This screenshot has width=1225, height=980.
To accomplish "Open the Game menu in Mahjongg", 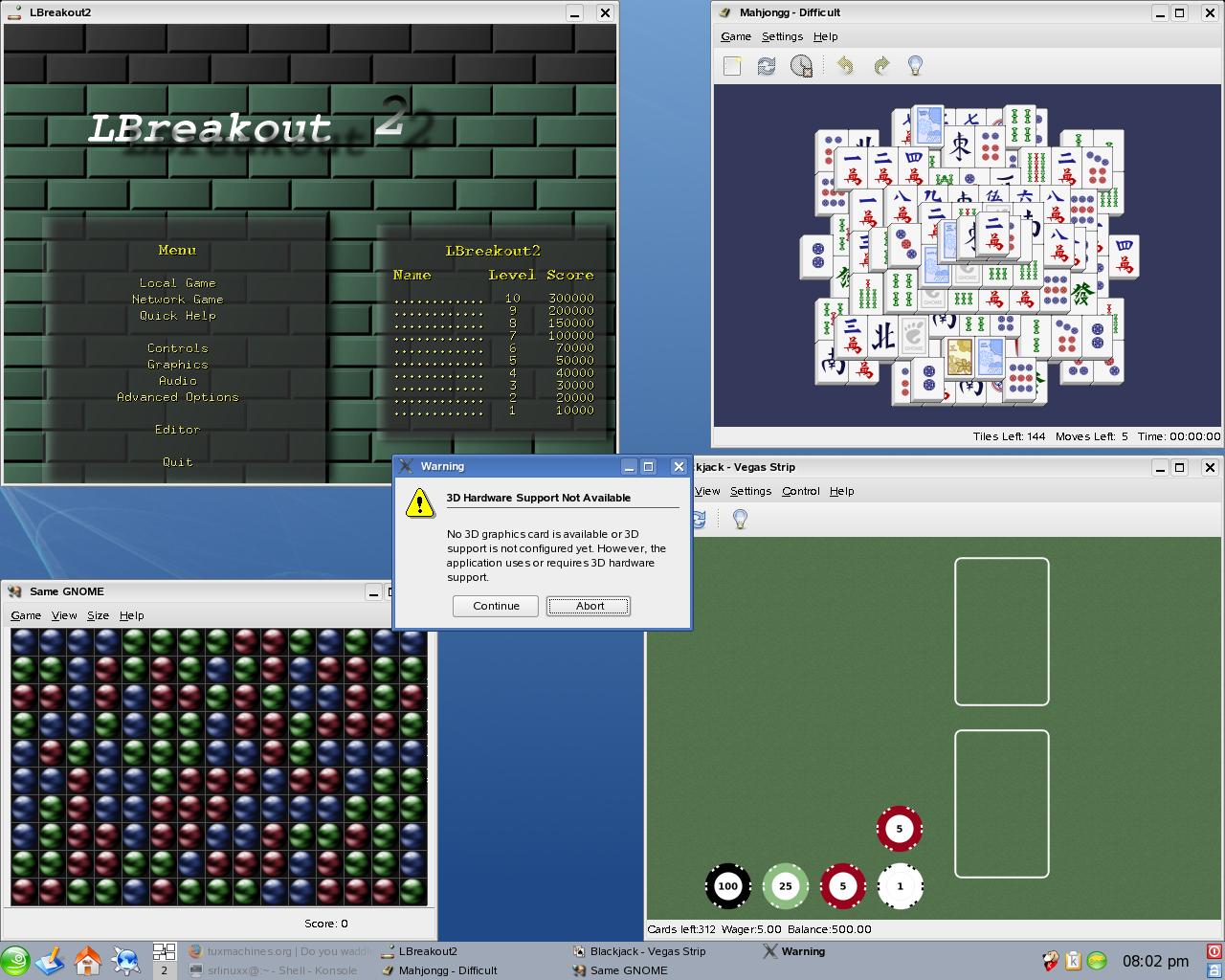I will [x=735, y=36].
